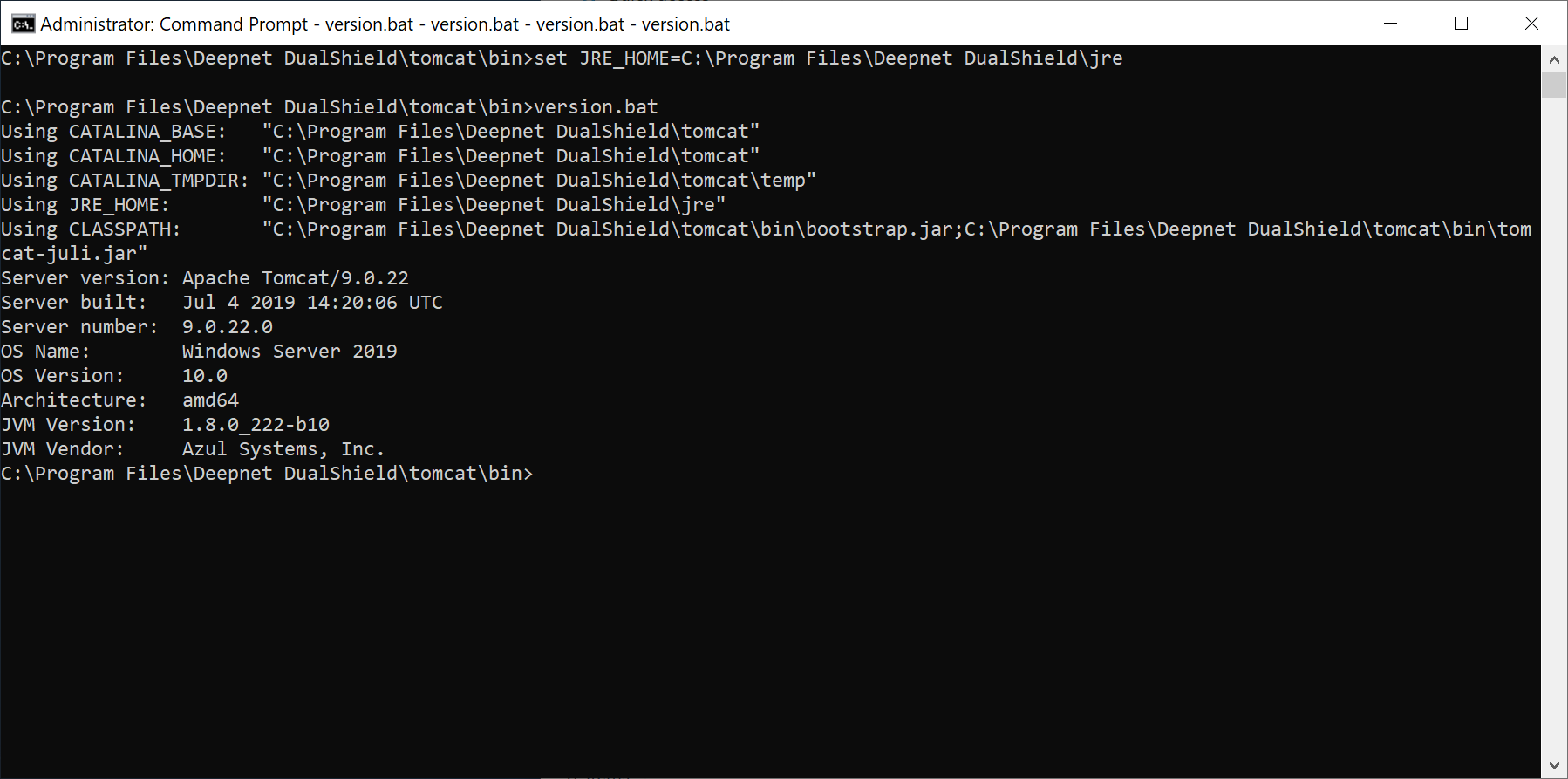The image size is (1568, 779).
Task: Click the Windows Server 2019 OS name
Action: click(x=290, y=352)
